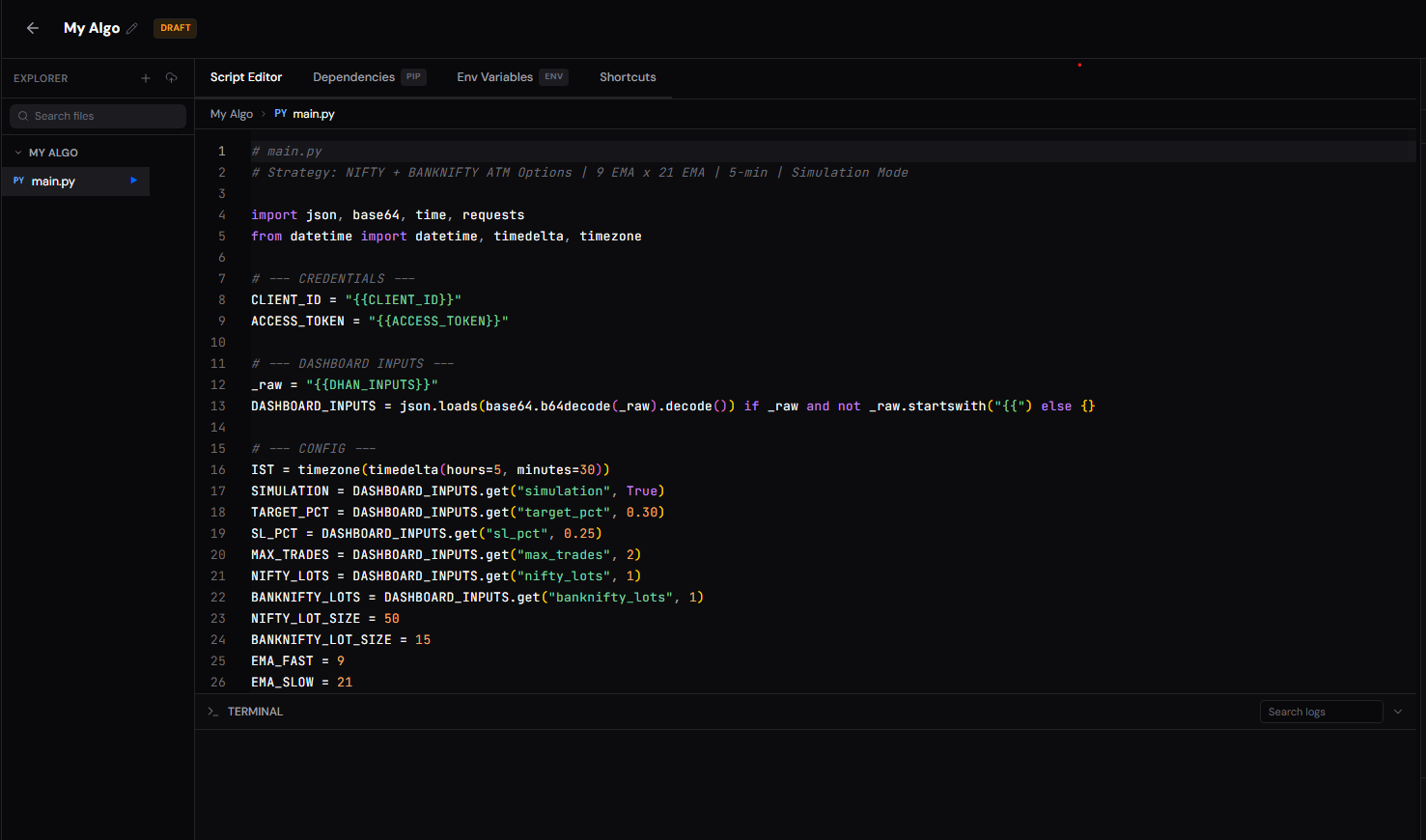Image resolution: width=1426 pixels, height=840 pixels.
Task: Click the My Algo title in the header
Action: pyautogui.click(x=92, y=28)
